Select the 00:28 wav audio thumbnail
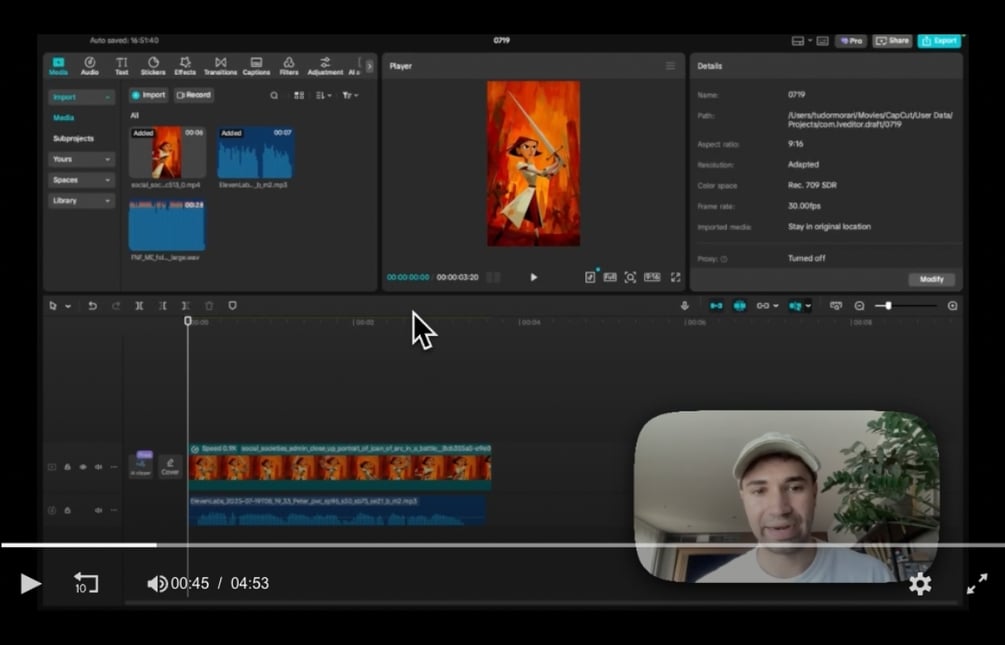The height and width of the screenshot is (645, 1005). [x=167, y=225]
